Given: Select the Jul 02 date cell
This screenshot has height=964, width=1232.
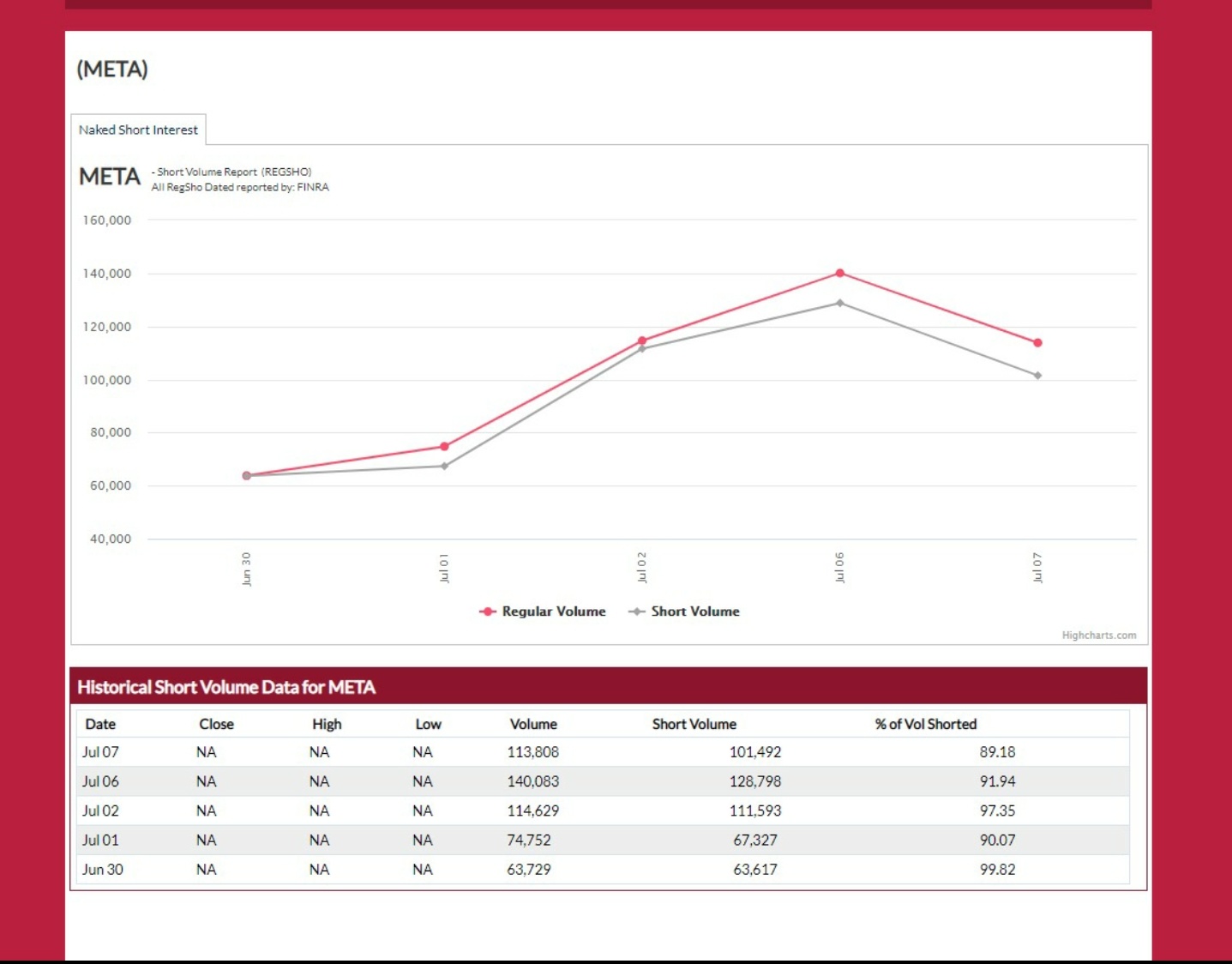Looking at the screenshot, I should [100, 810].
